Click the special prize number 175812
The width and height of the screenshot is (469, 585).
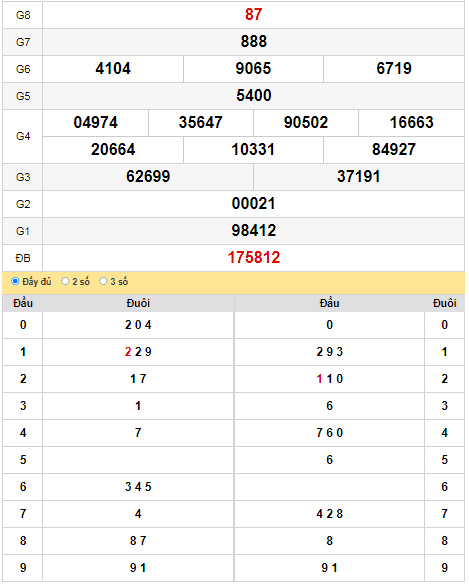[x=254, y=258]
